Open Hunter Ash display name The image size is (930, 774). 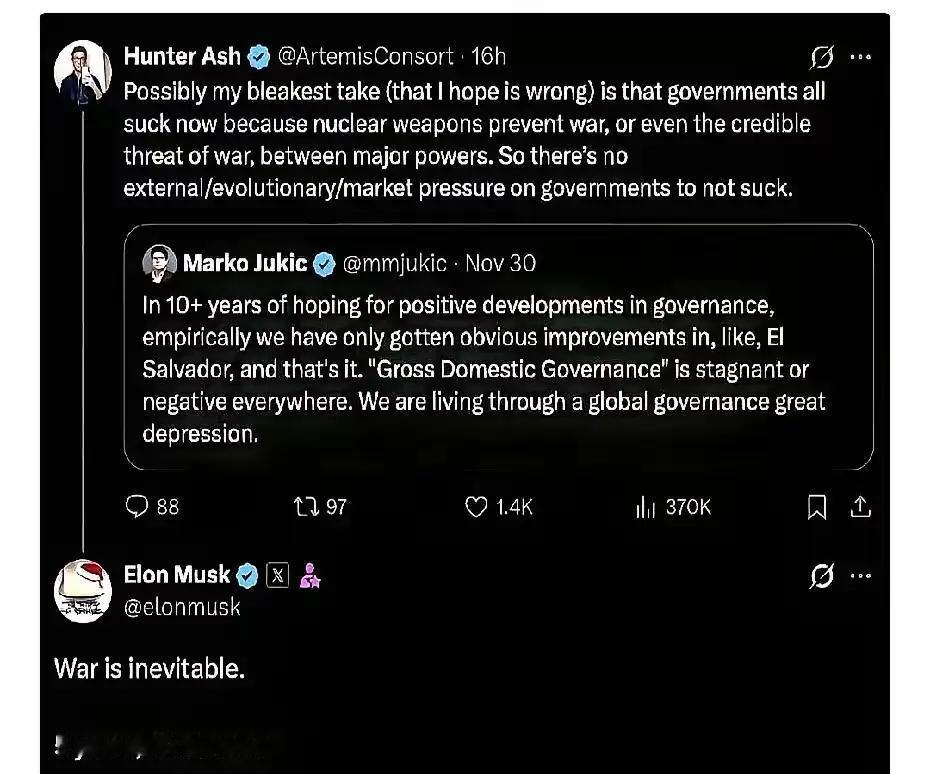coord(182,57)
